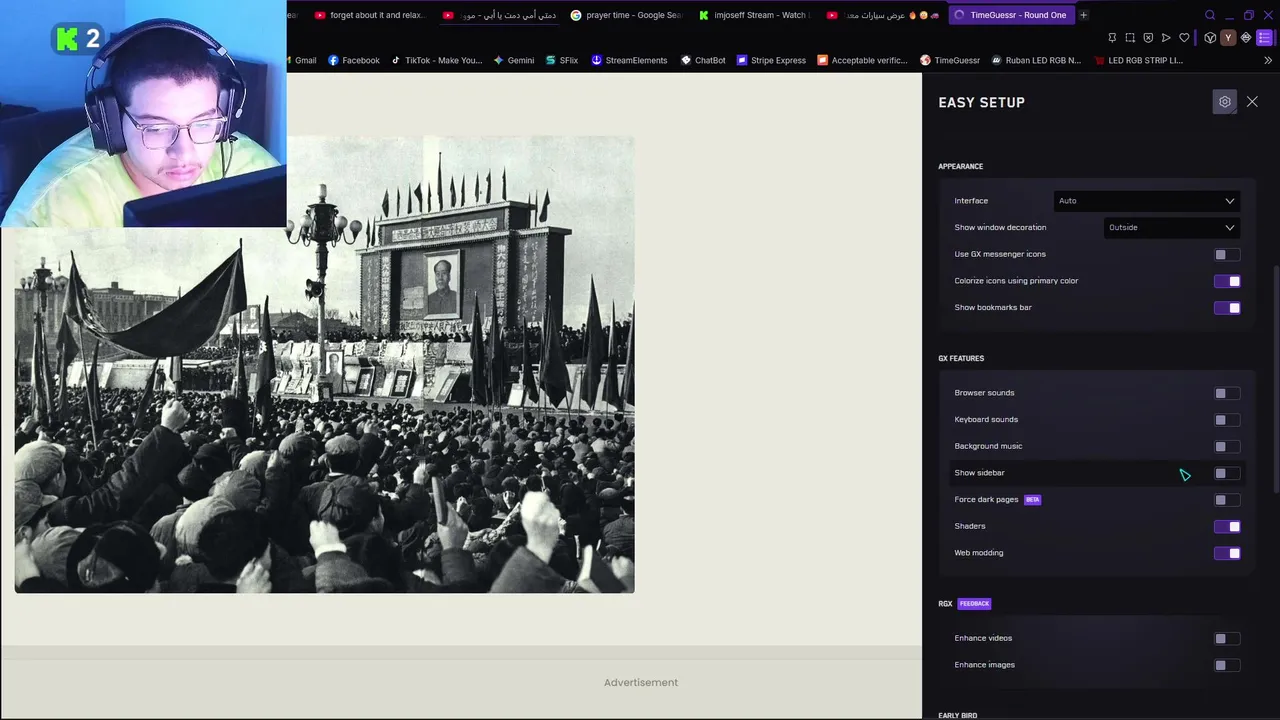Toggle the Easy Setup list icon
The width and height of the screenshot is (1280, 720).
point(1265,38)
